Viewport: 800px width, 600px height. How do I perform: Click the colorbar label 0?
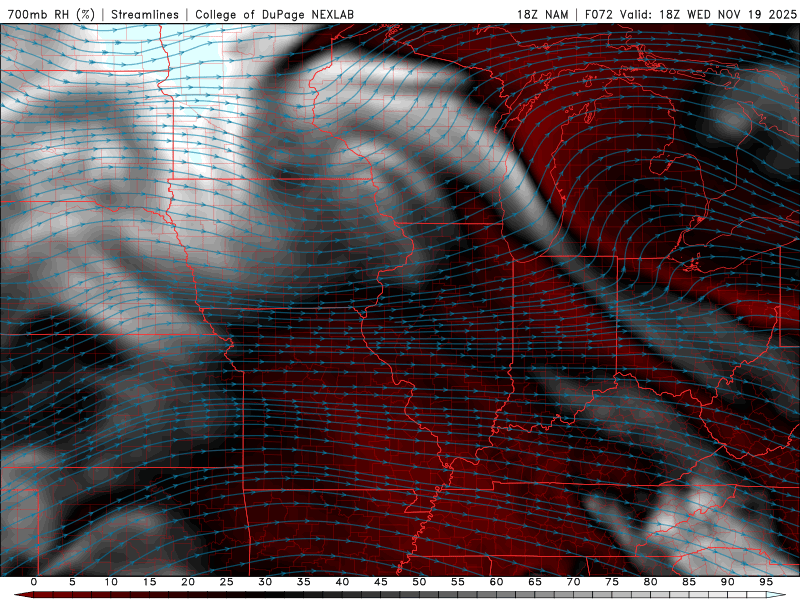click(34, 582)
